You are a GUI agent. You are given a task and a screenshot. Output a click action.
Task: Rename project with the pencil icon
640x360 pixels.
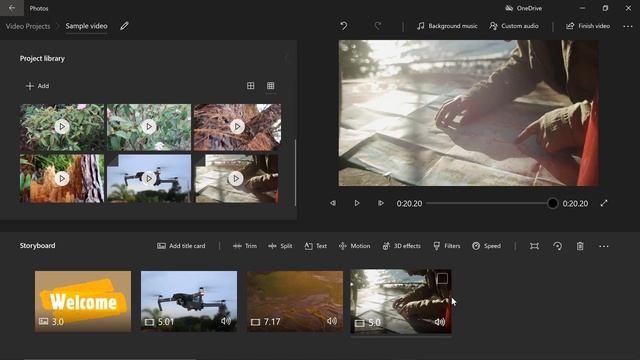click(x=124, y=26)
